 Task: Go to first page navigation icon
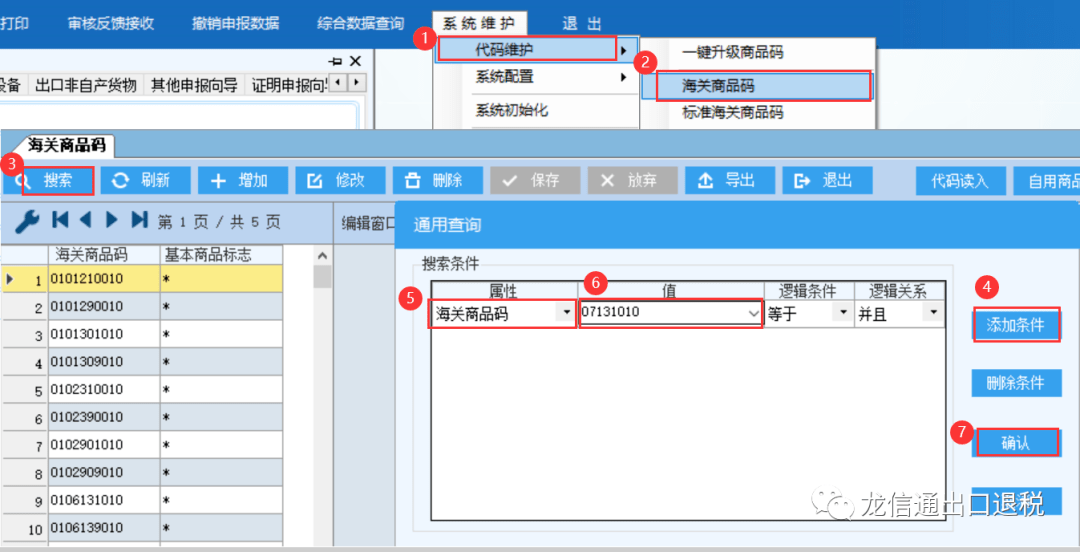click(x=60, y=220)
